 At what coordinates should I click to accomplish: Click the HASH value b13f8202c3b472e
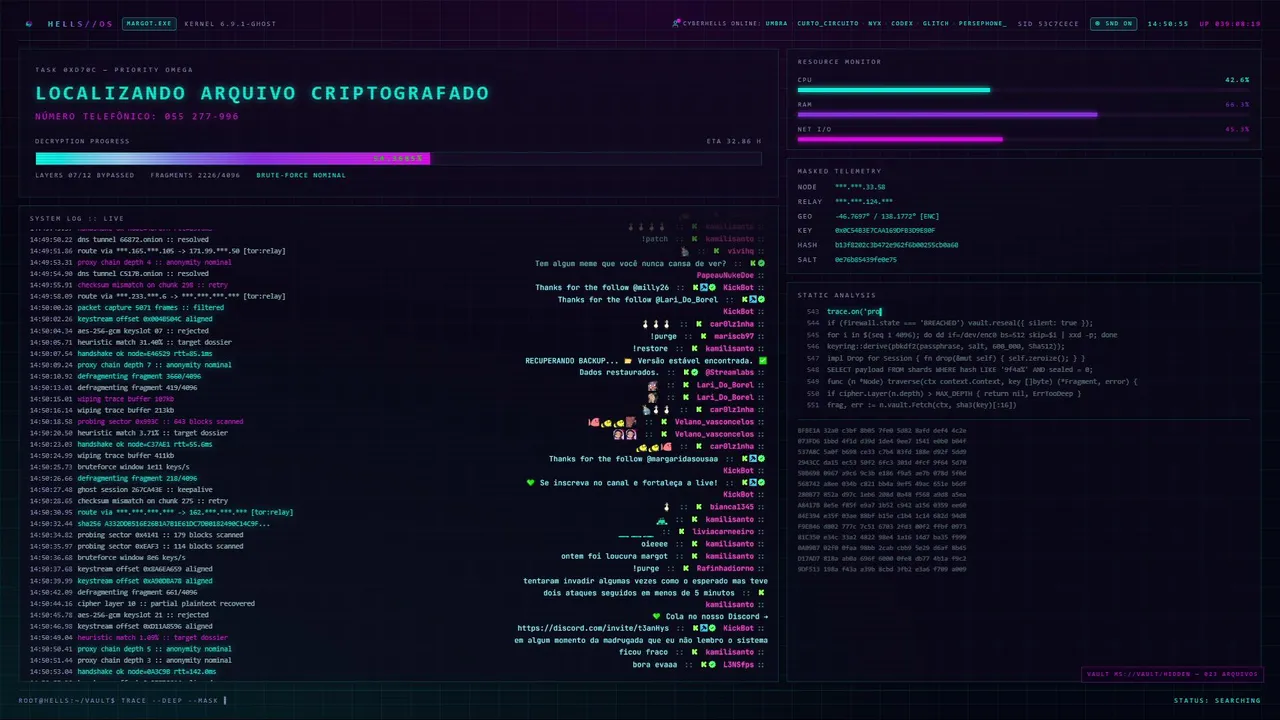click(x=896, y=245)
